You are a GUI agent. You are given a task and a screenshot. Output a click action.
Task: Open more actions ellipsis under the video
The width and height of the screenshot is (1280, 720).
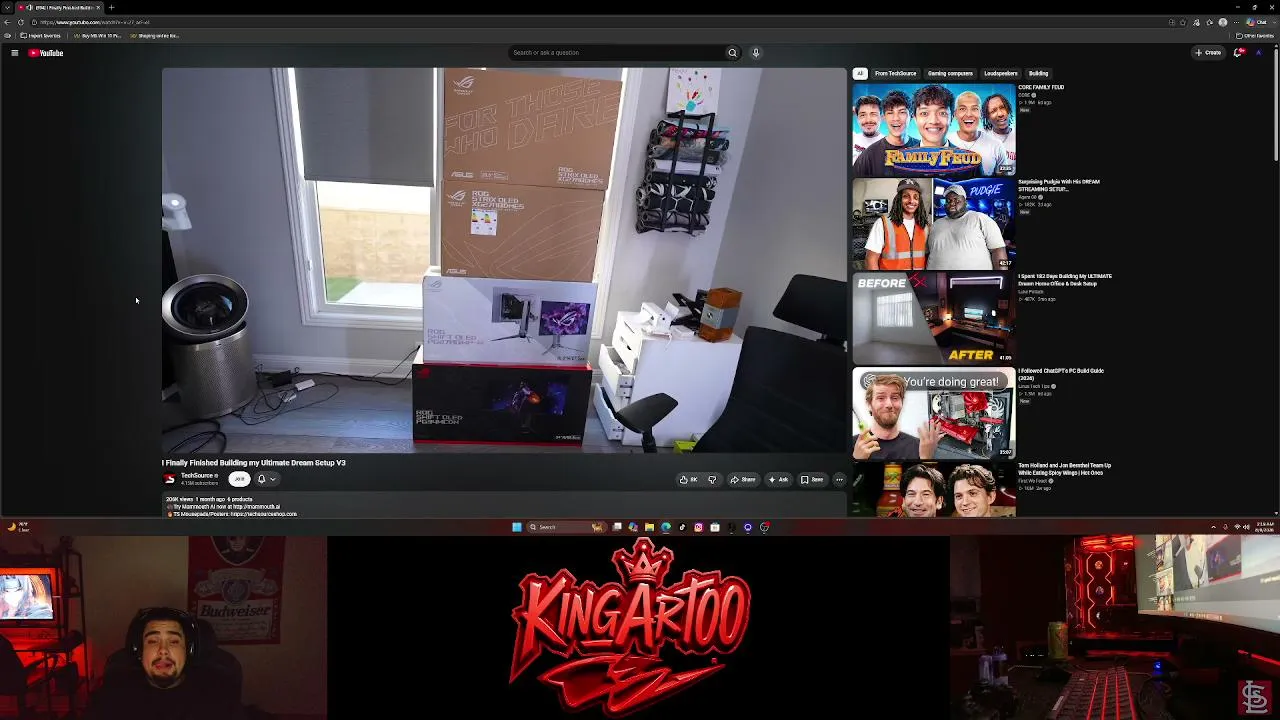839,479
